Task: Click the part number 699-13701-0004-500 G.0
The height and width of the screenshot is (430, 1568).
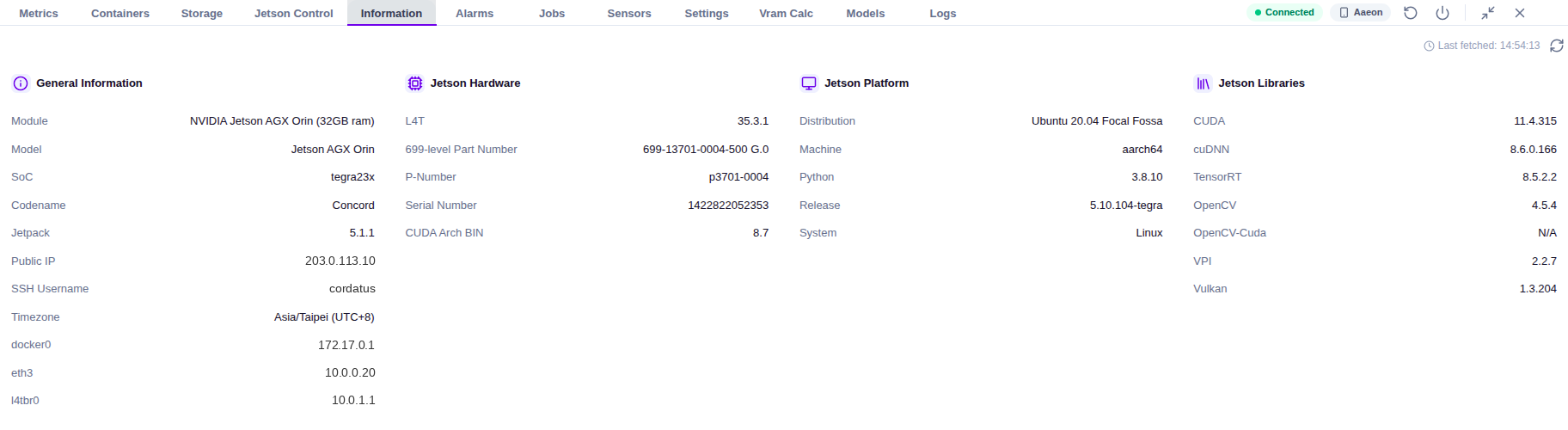Action: point(706,150)
